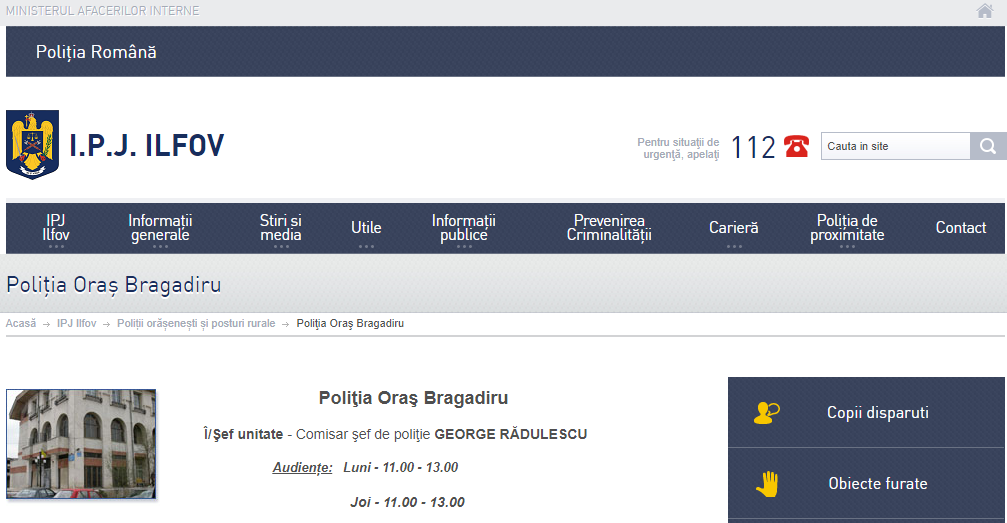This screenshot has width=1007, height=523.
Task: Open the Stiri si media menu
Action: 281,228
